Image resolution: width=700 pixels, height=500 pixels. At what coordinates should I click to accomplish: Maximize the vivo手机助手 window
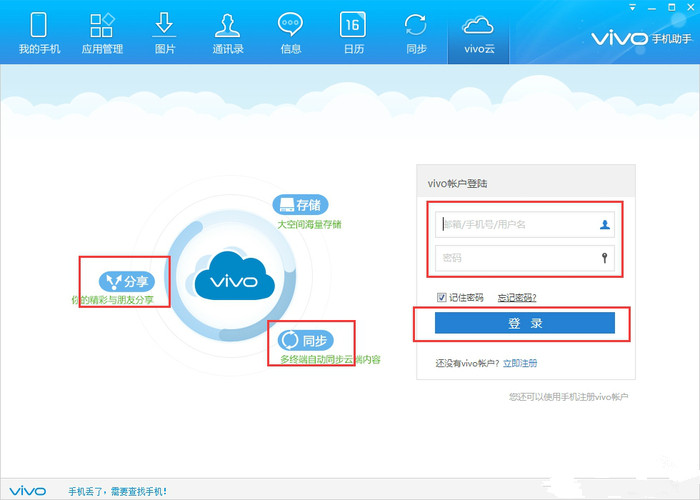click(x=671, y=8)
